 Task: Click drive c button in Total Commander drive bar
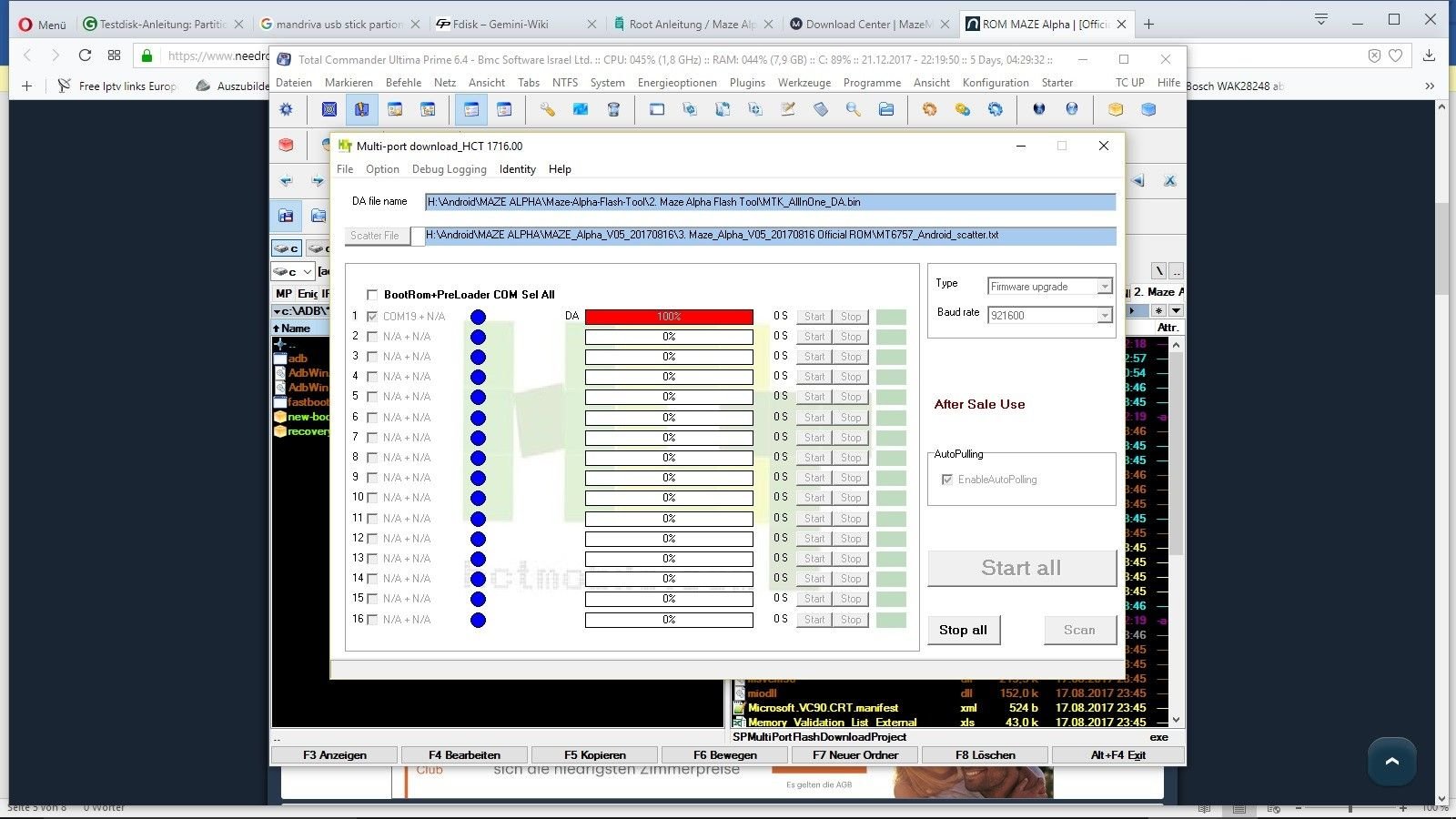287,248
